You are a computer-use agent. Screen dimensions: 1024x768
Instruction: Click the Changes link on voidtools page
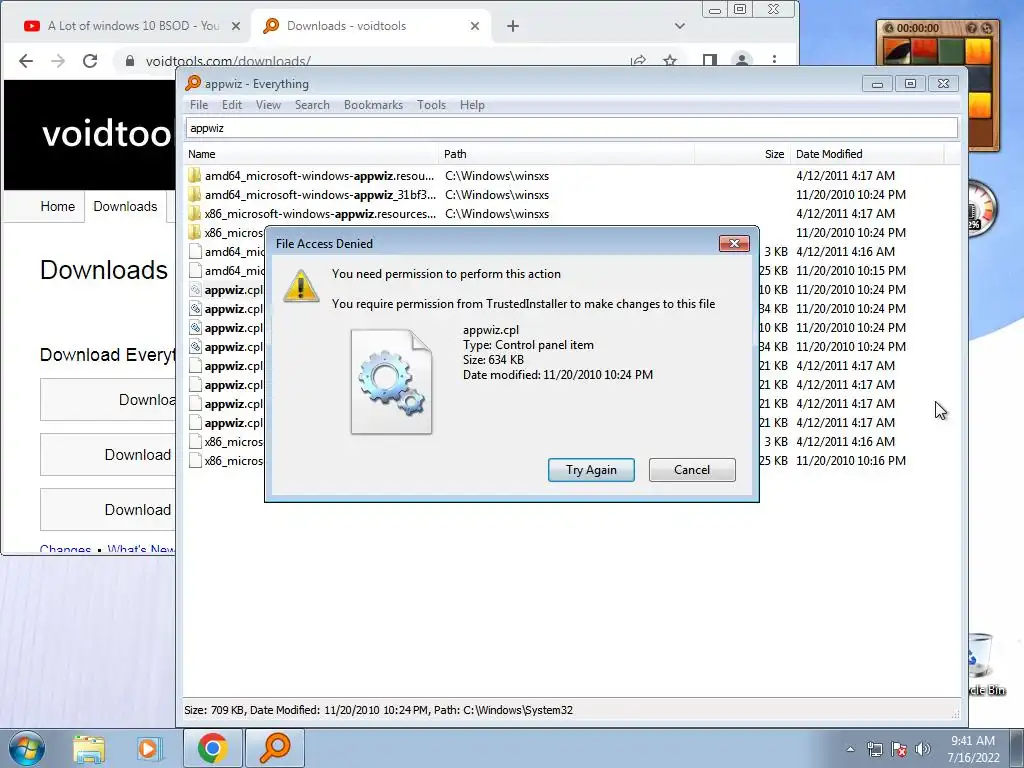(65, 549)
